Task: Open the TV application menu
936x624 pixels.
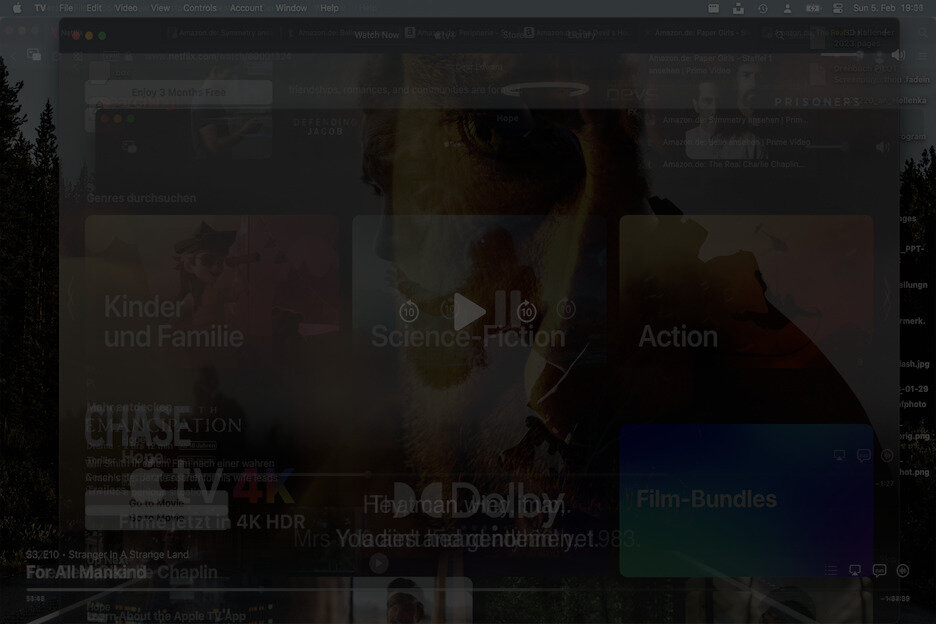Action: pos(40,8)
